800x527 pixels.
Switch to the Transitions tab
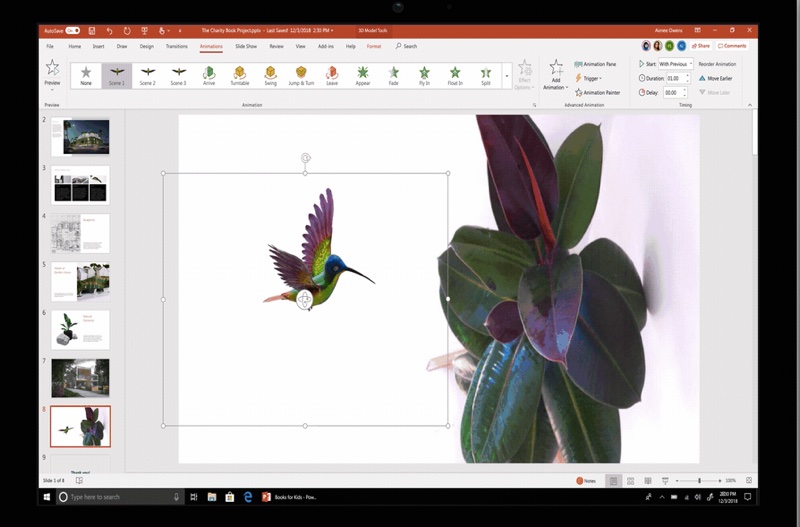177,46
